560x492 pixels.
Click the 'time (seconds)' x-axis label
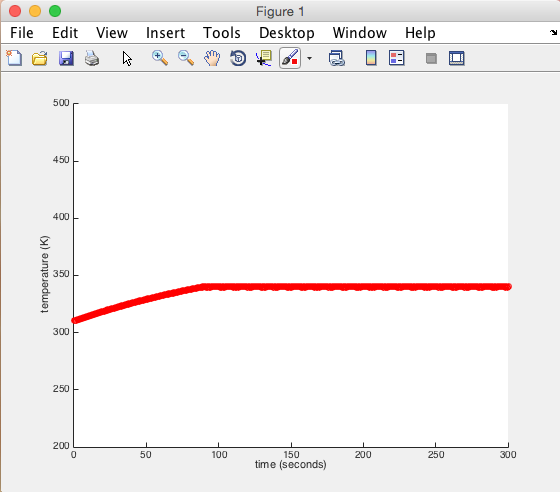(290, 464)
